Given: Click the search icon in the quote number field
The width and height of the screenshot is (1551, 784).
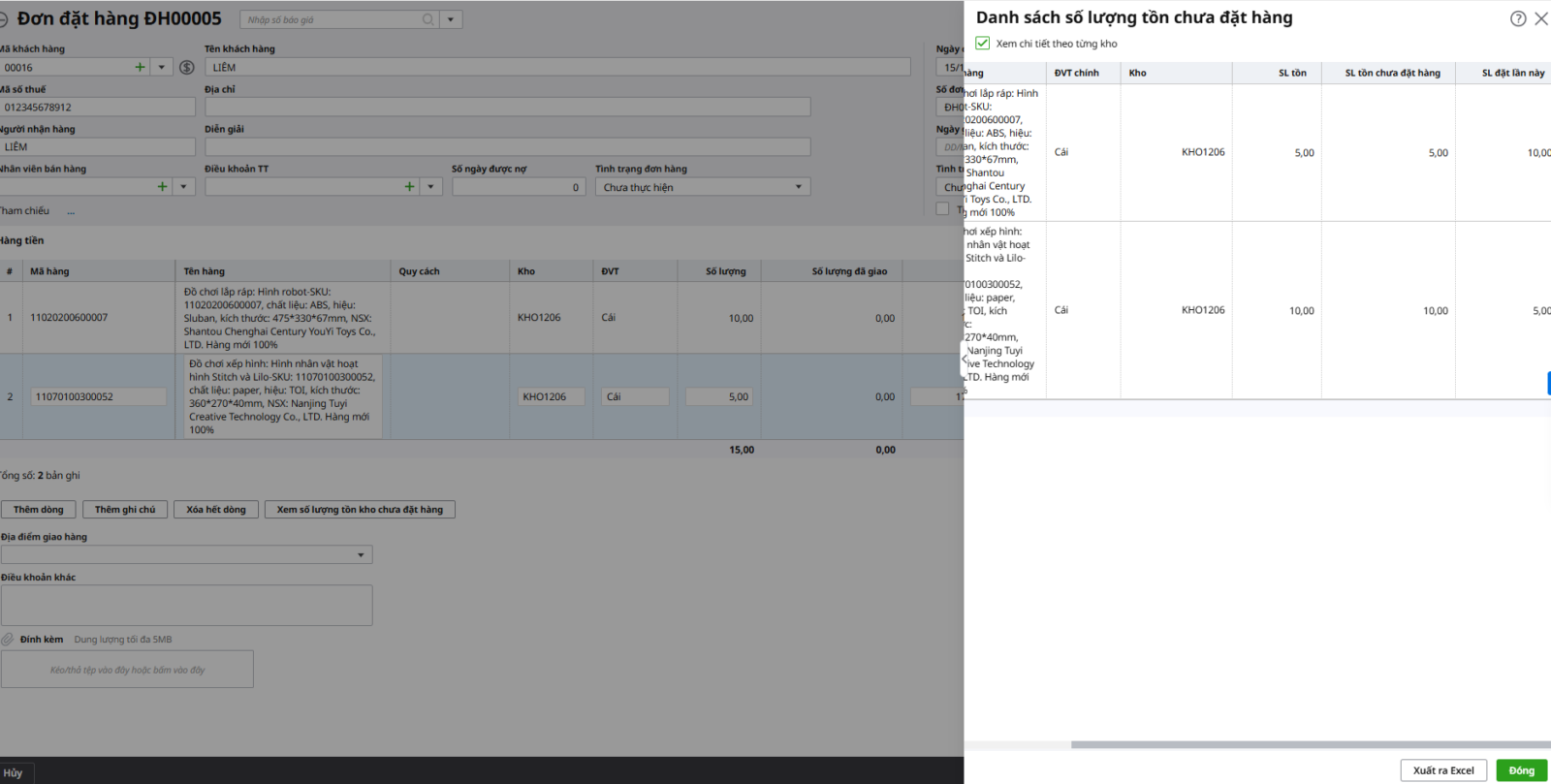Looking at the screenshot, I should (428, 19).
